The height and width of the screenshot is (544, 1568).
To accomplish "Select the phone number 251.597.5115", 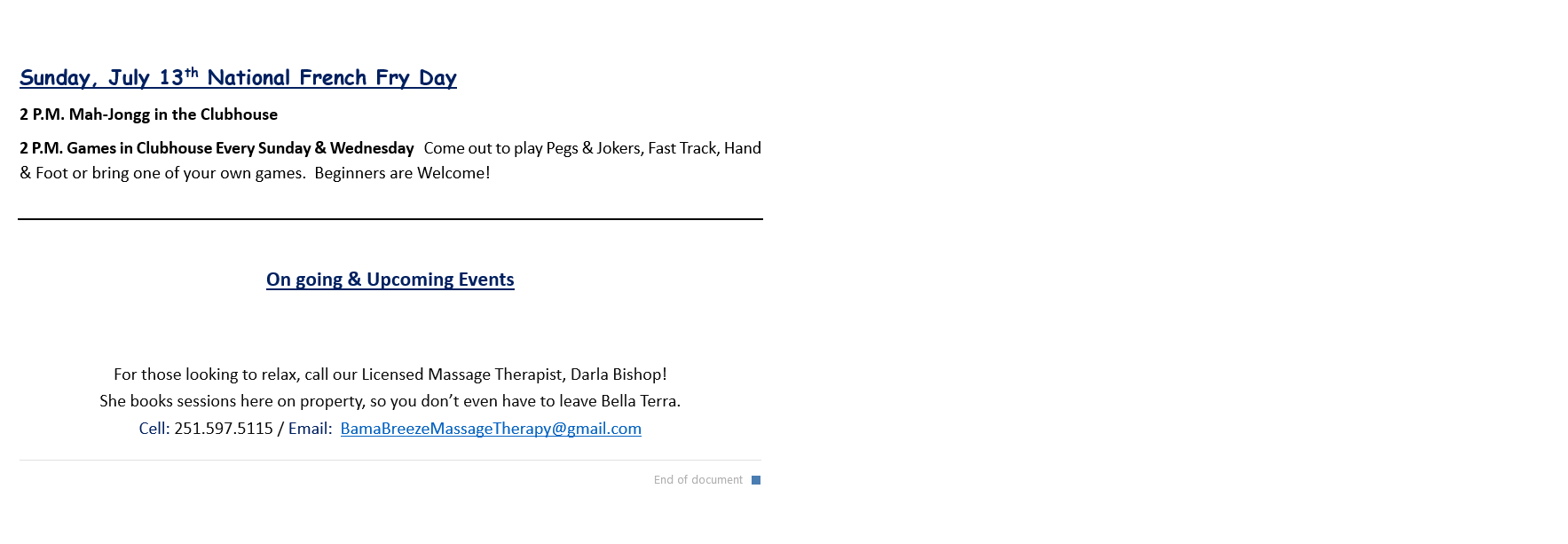I will click(224, 429).
